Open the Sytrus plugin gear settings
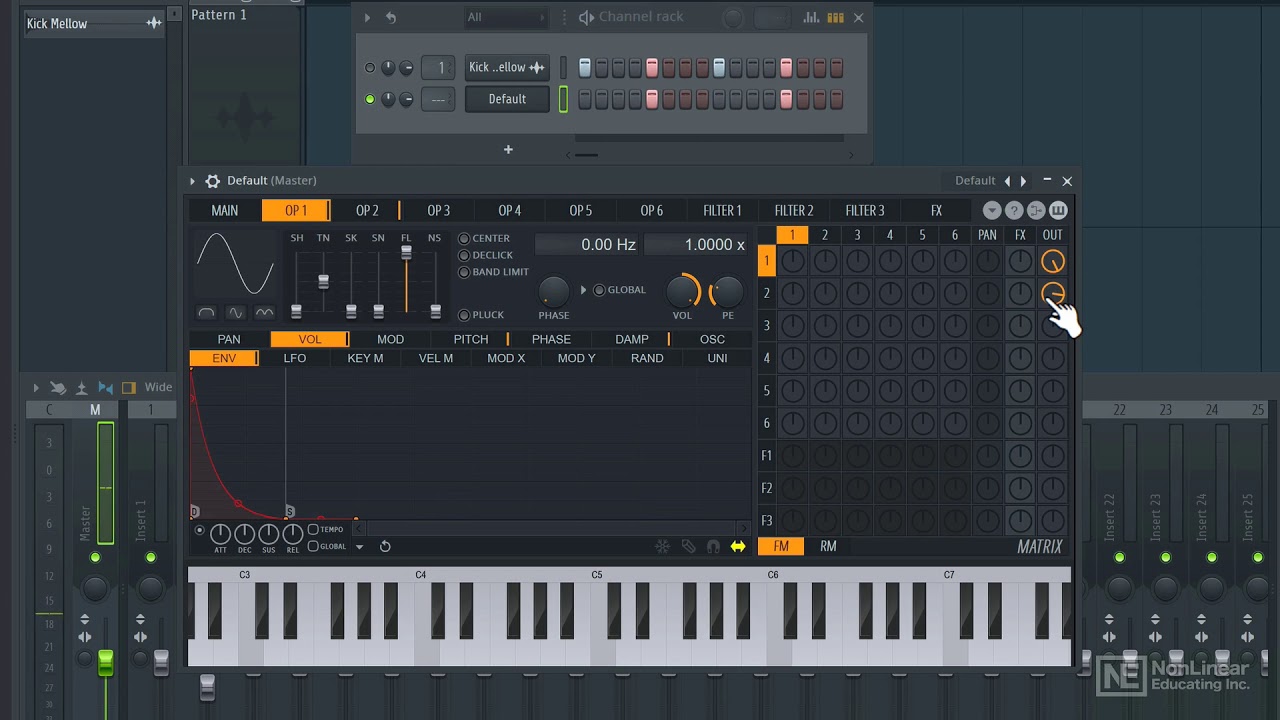1280x720 pixels. click(212, 181)
